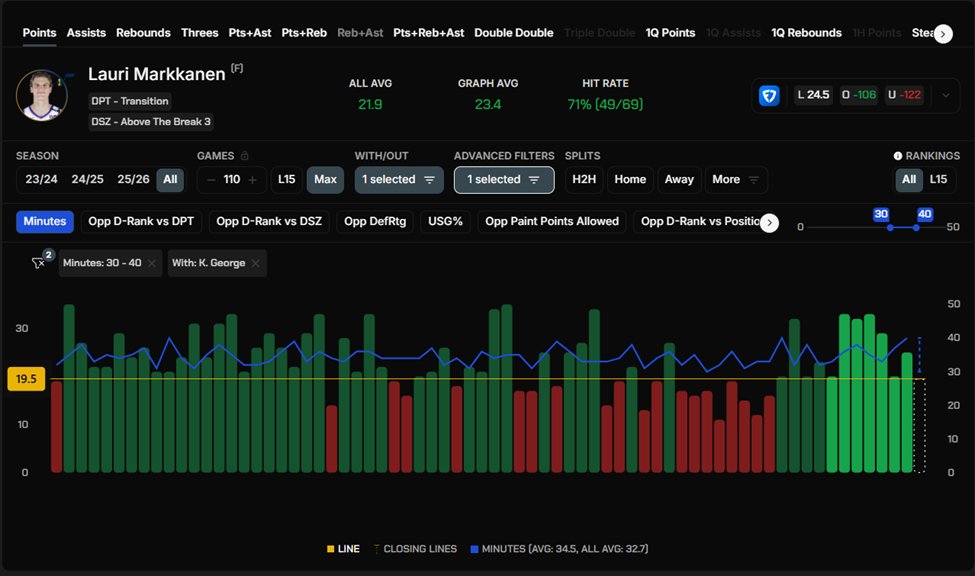Expand the sportsbook odds chevron
Screen dimensions: 975x576
click(946, 95)
